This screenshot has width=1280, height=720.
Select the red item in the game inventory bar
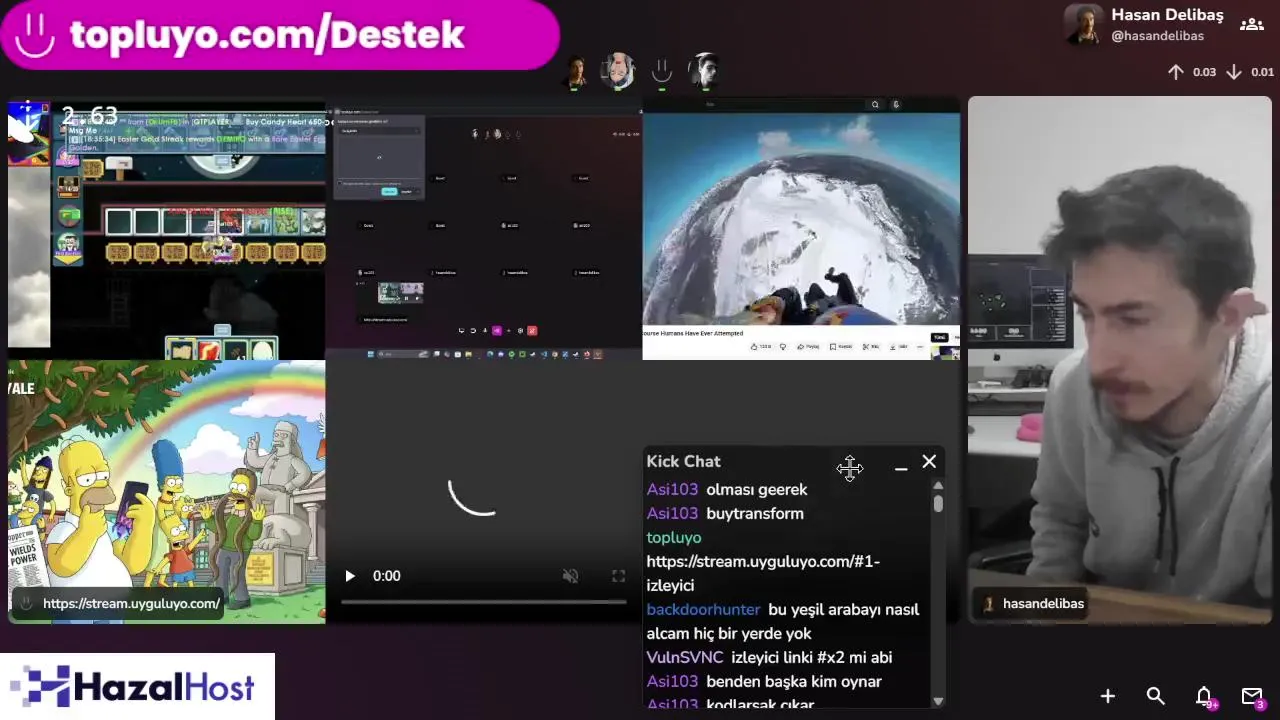pos(208,350)
